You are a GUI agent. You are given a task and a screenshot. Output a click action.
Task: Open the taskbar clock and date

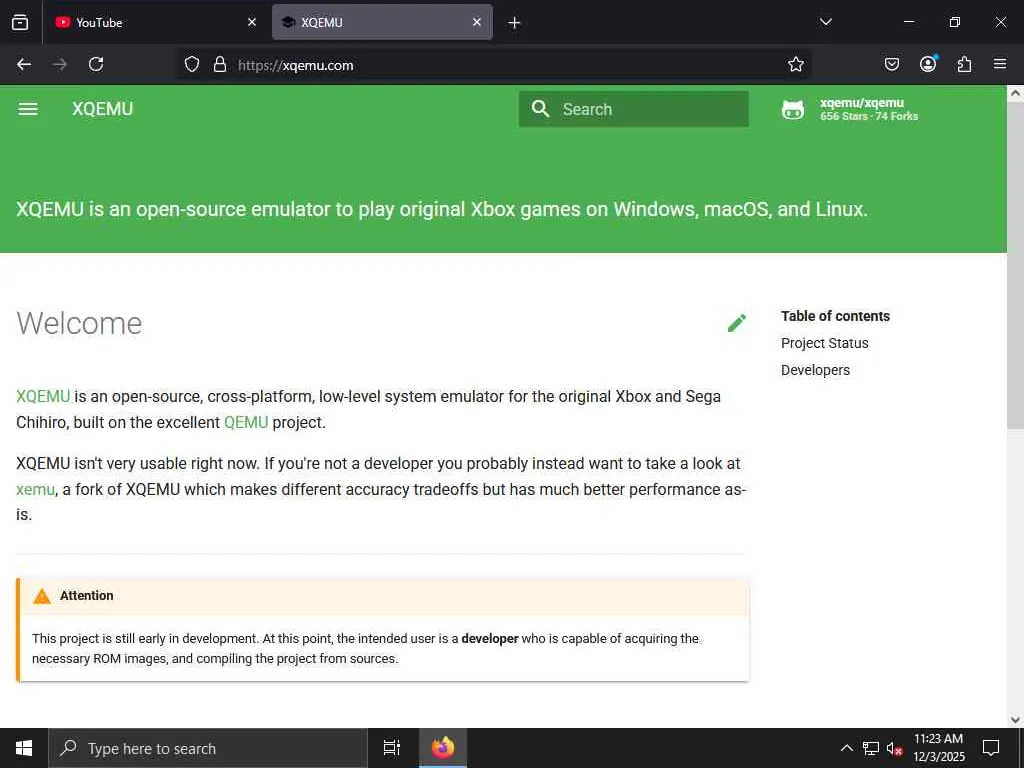938,748
